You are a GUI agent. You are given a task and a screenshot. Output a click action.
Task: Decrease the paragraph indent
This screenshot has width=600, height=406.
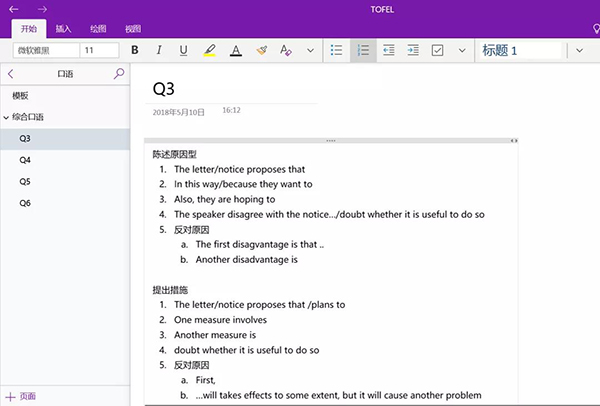[x=388, y=50]
